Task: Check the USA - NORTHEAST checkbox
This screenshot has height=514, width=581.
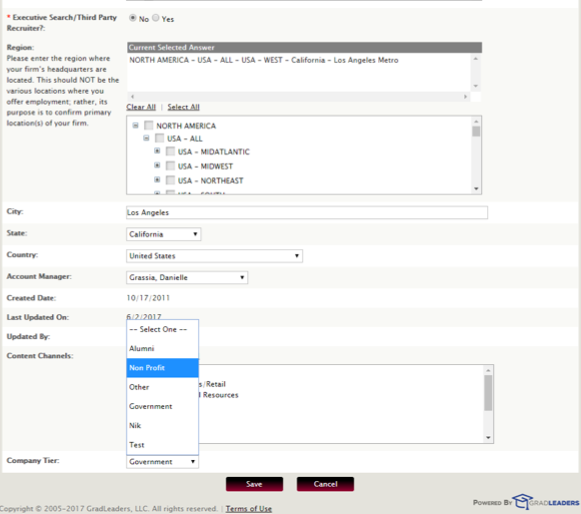Action: (170, 180)
